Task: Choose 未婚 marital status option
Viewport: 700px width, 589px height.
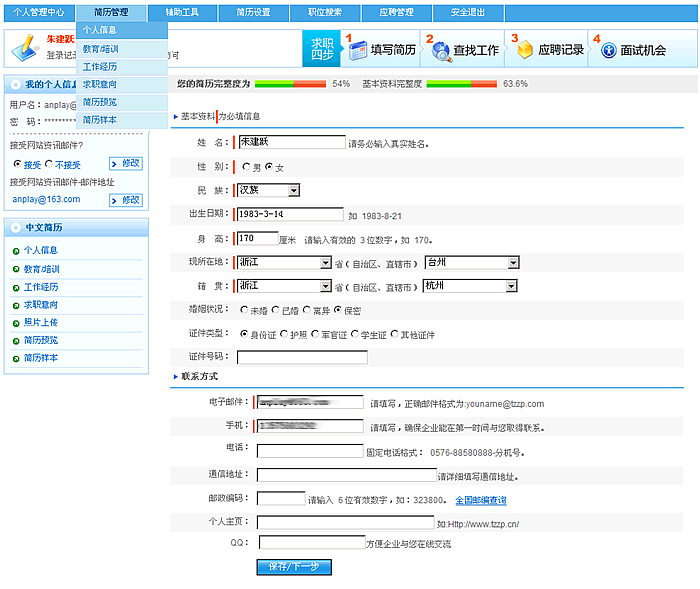Action: (x=245, y=310)
